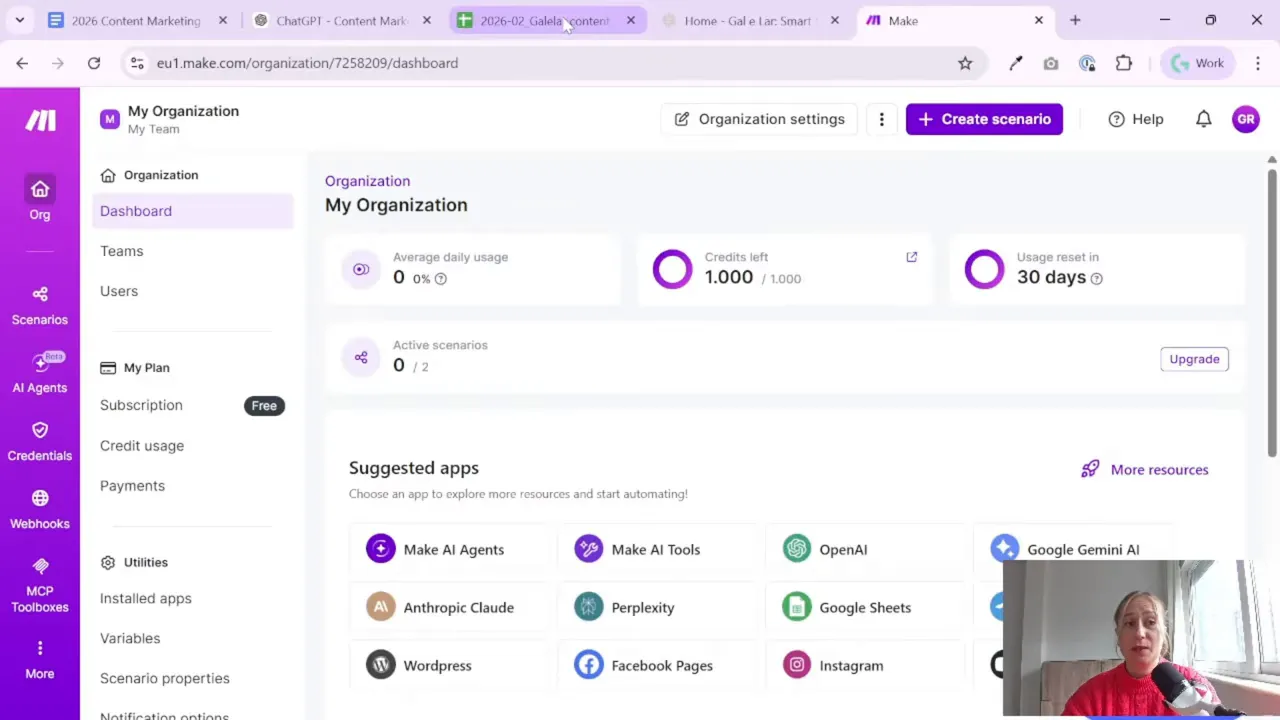This screenshot has height=720, width=1280.
Task: Open the Chrome three-dot menu
Action: tap(1257, 63)
